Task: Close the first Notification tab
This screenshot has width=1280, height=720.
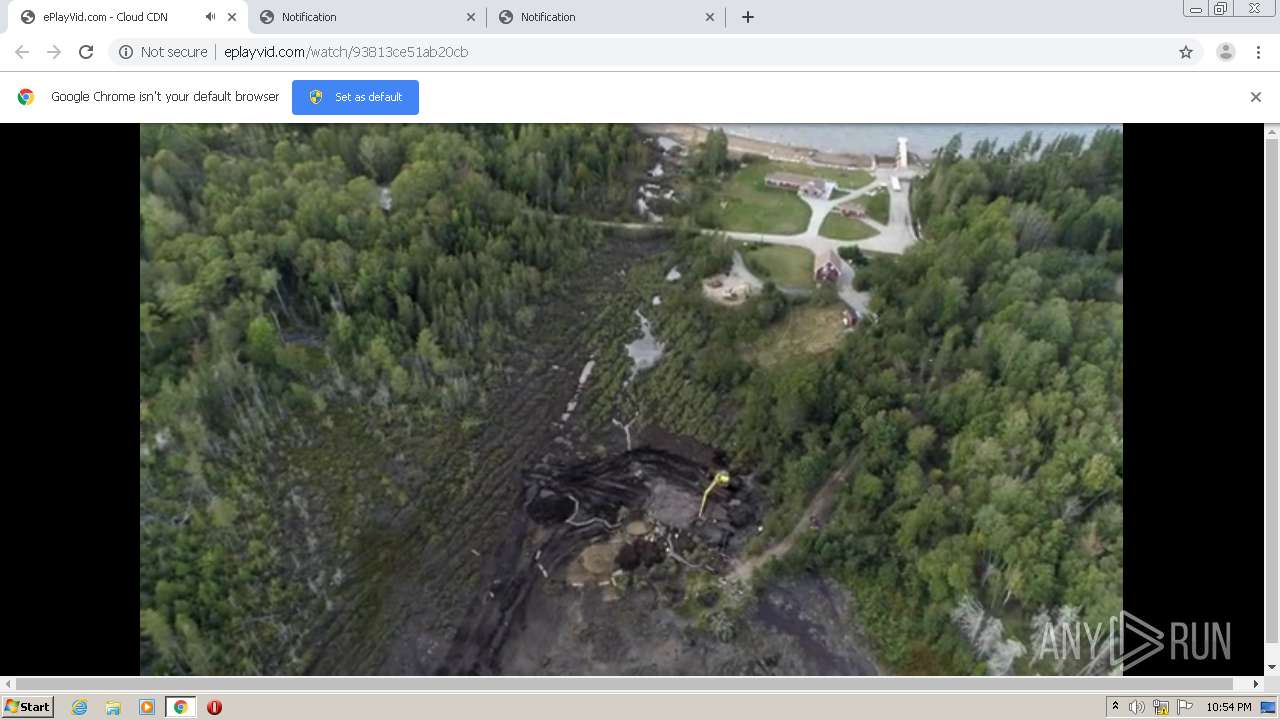Action: (471, 17)
